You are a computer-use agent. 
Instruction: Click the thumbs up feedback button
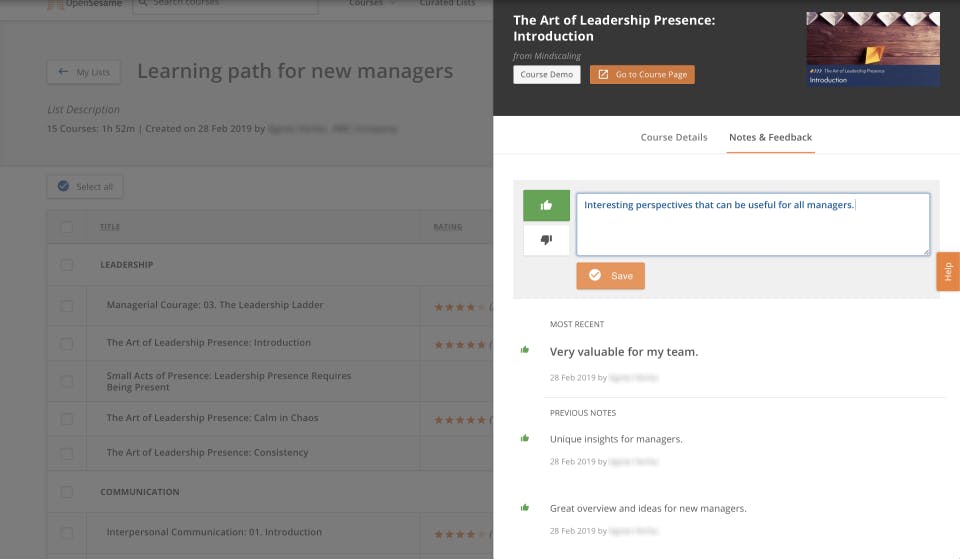click(x=546, y=205)
